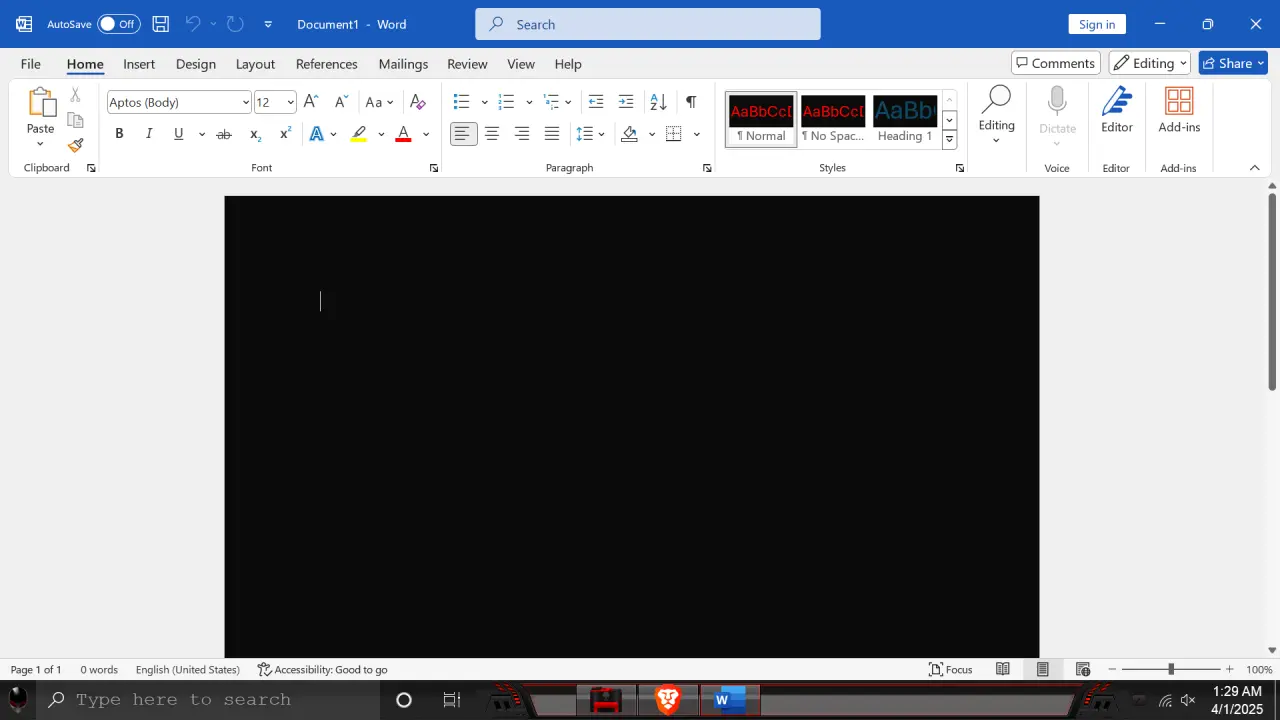Switch to the References tab
Image resolution: width=1280 pixels, height=720 pixels.
(327, 64)
